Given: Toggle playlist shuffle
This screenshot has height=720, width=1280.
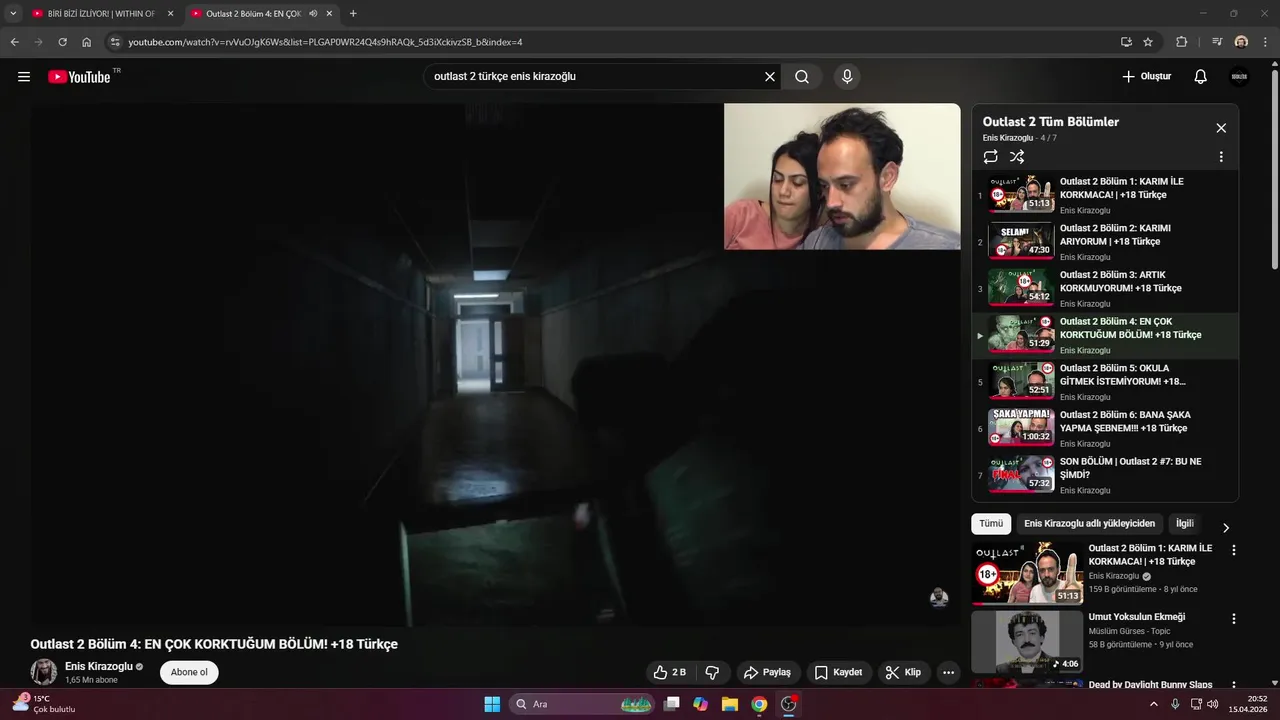Looking at the screenshot, I should click(1017, 157).
